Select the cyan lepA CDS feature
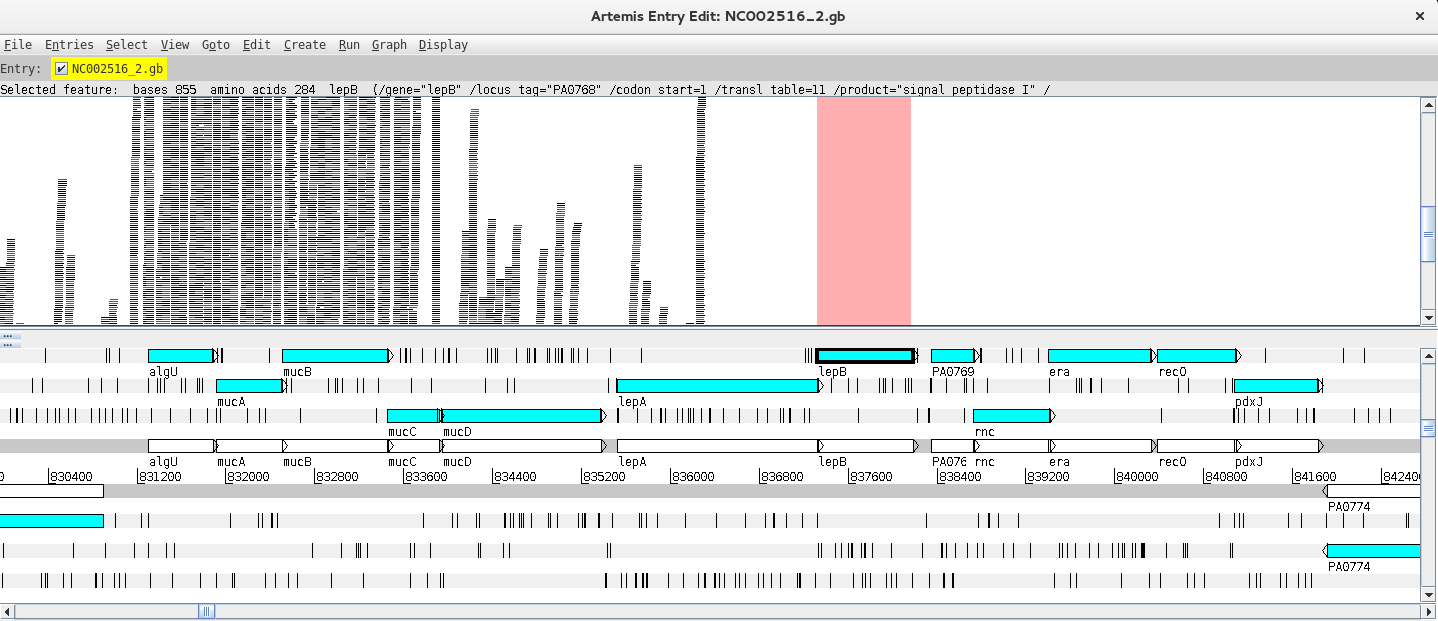The width and height of the screenshot is (1438, 621). point(717,386)
